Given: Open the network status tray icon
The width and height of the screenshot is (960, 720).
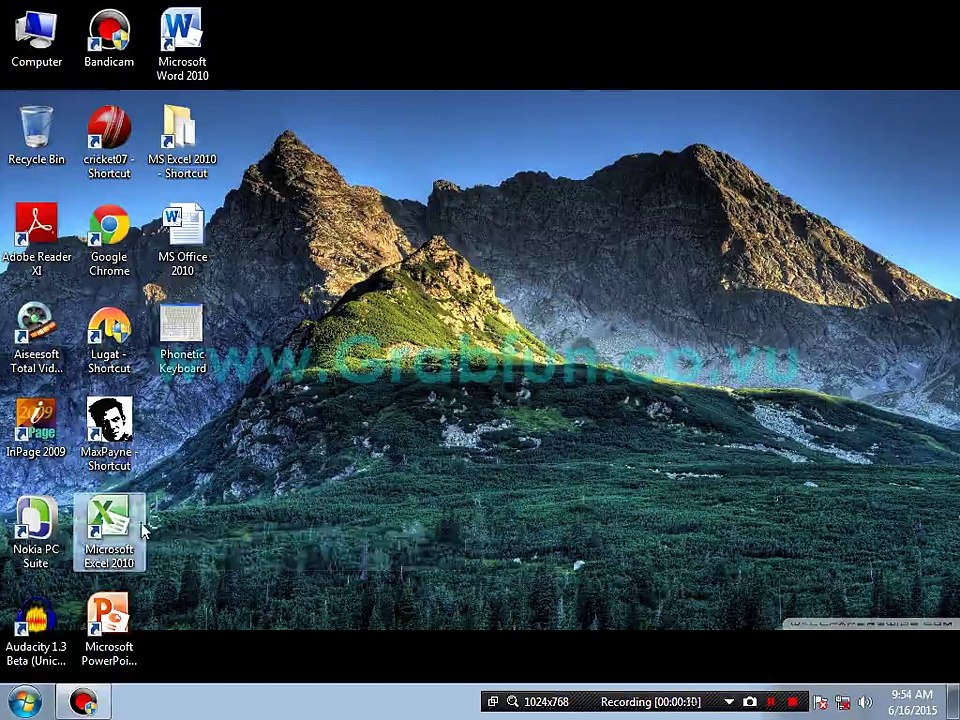Looking at the screenshot, I should (x=843, y=702).
